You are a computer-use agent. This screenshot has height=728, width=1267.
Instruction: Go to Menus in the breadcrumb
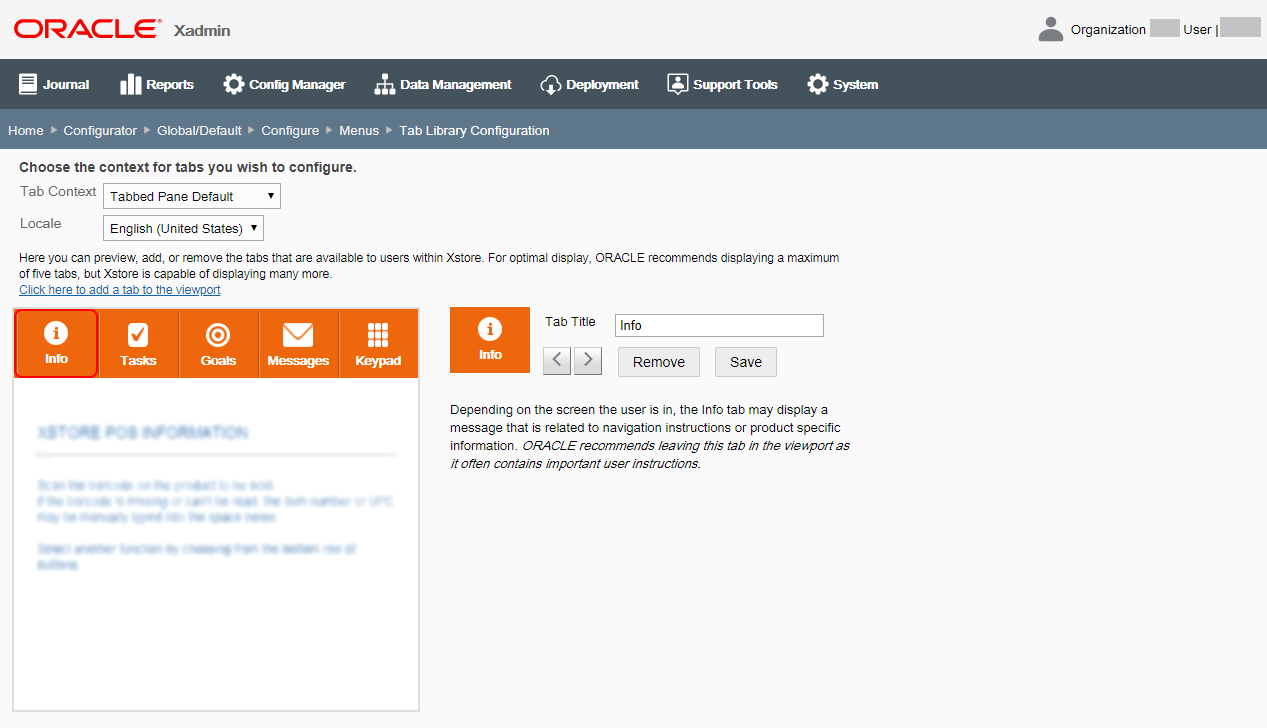click(x=359, y=130)
